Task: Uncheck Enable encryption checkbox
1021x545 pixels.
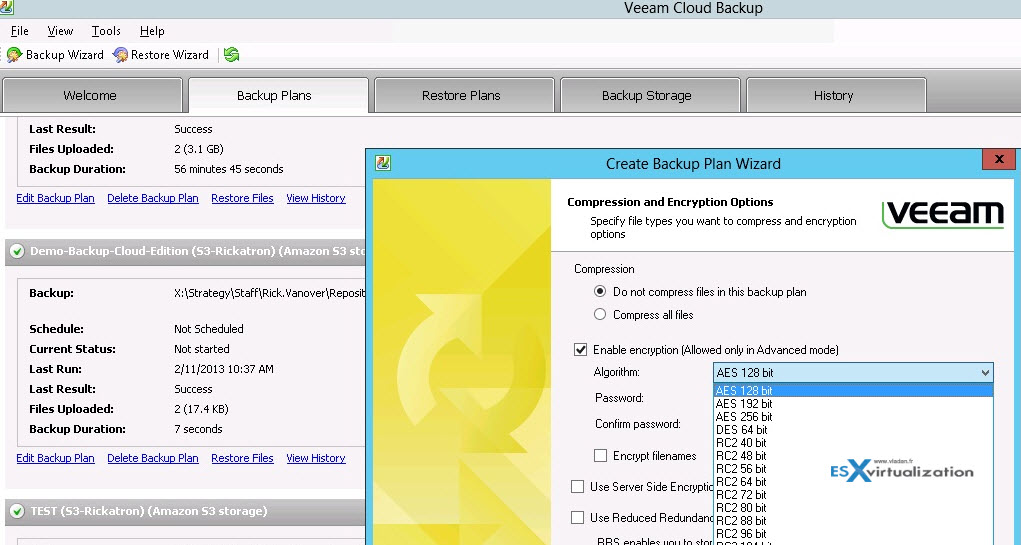Action: click(580, 350)
